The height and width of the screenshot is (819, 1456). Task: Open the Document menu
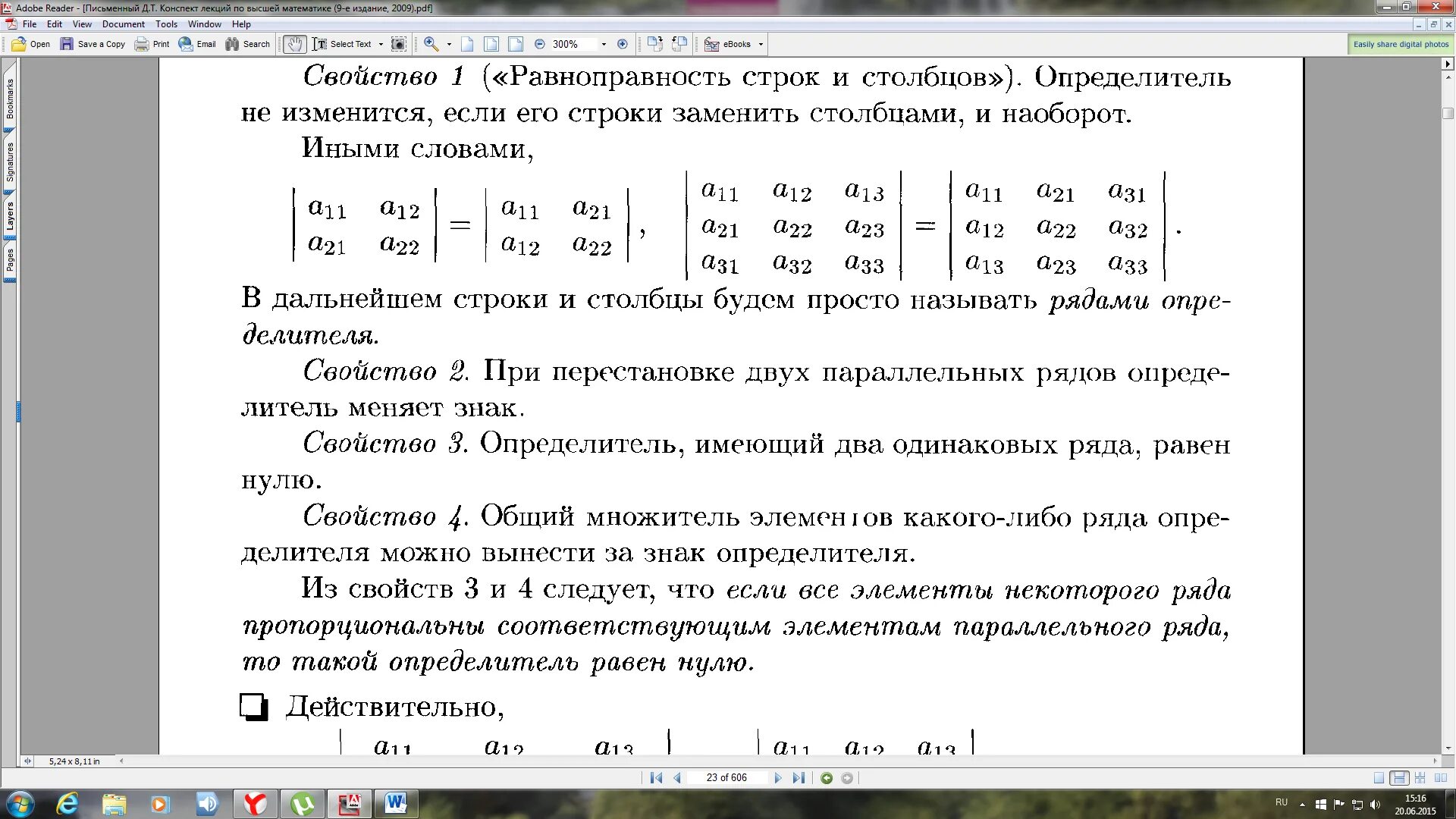pyautogui.click(x=123, y=24)
